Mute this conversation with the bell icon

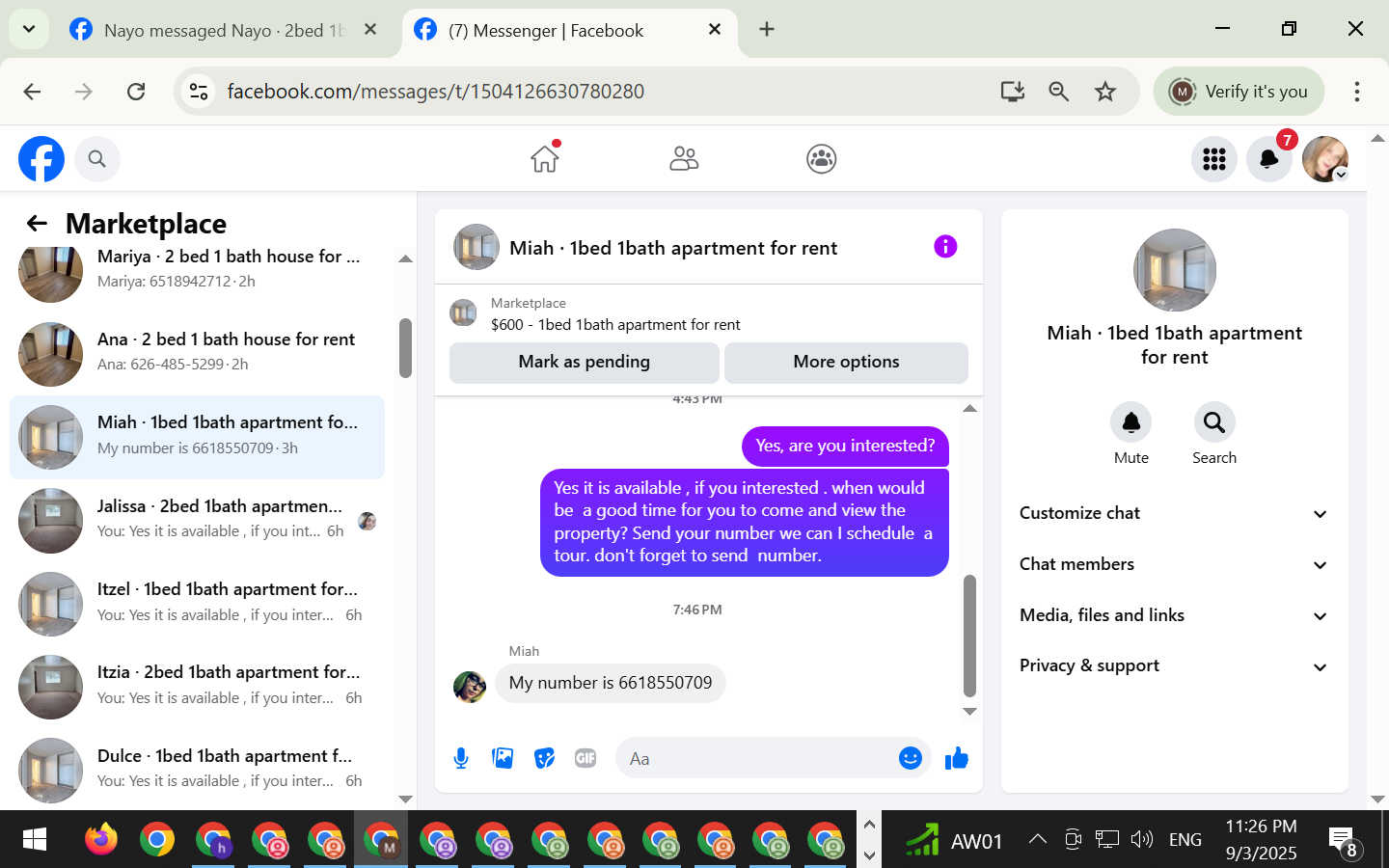click(x=1131, y=422)
